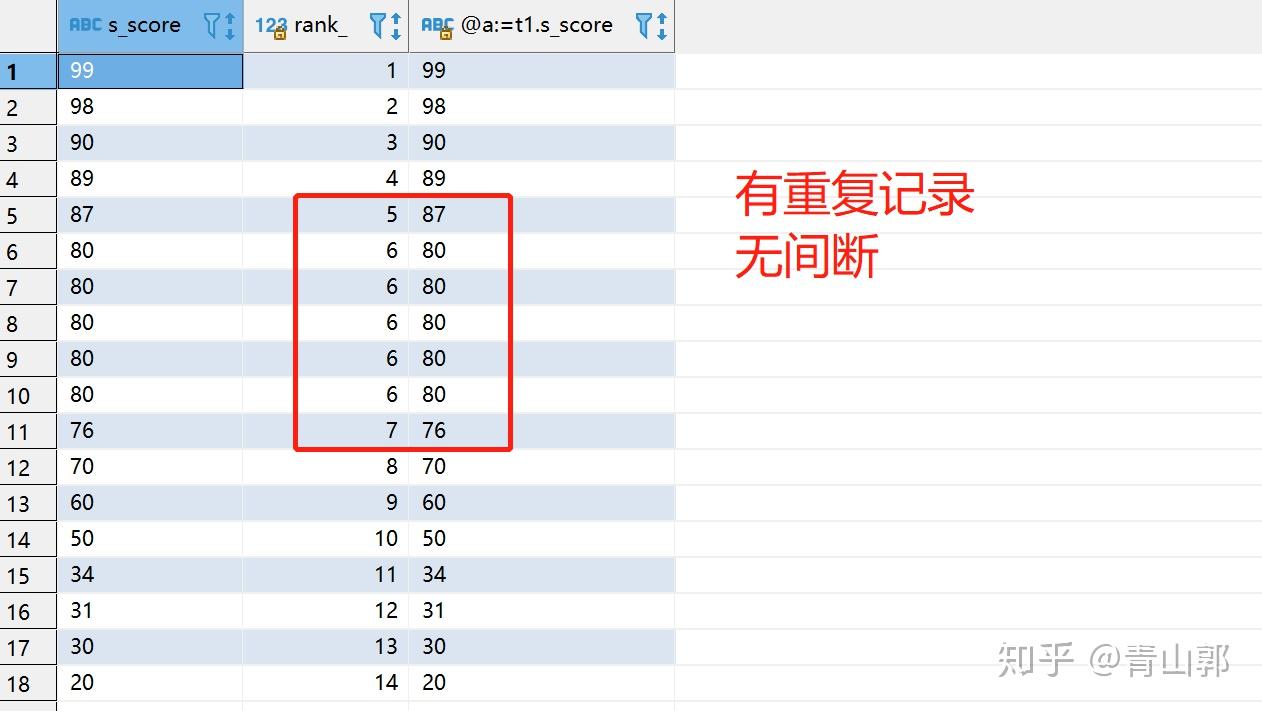
Task: Select s_score cell 99 in row 1
Action: point(150,71)
